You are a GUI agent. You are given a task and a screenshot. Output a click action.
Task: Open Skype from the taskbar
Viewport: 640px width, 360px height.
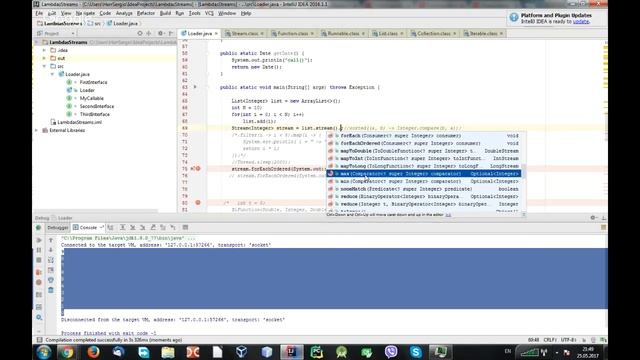(x=416, y=352)
